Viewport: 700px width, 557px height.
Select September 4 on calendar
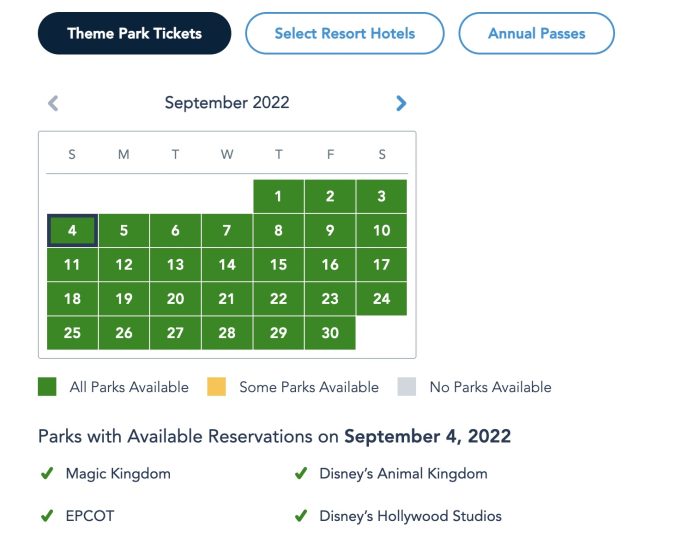pyautogui.click(x=72, y=231)
